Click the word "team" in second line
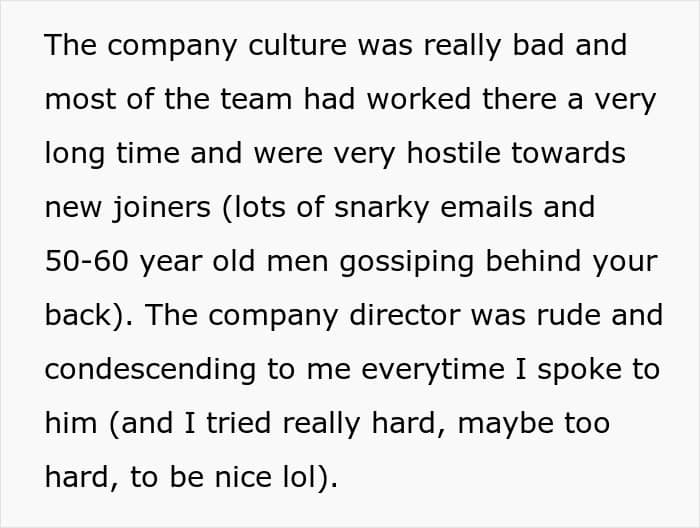700x528 pixels. 255,99
